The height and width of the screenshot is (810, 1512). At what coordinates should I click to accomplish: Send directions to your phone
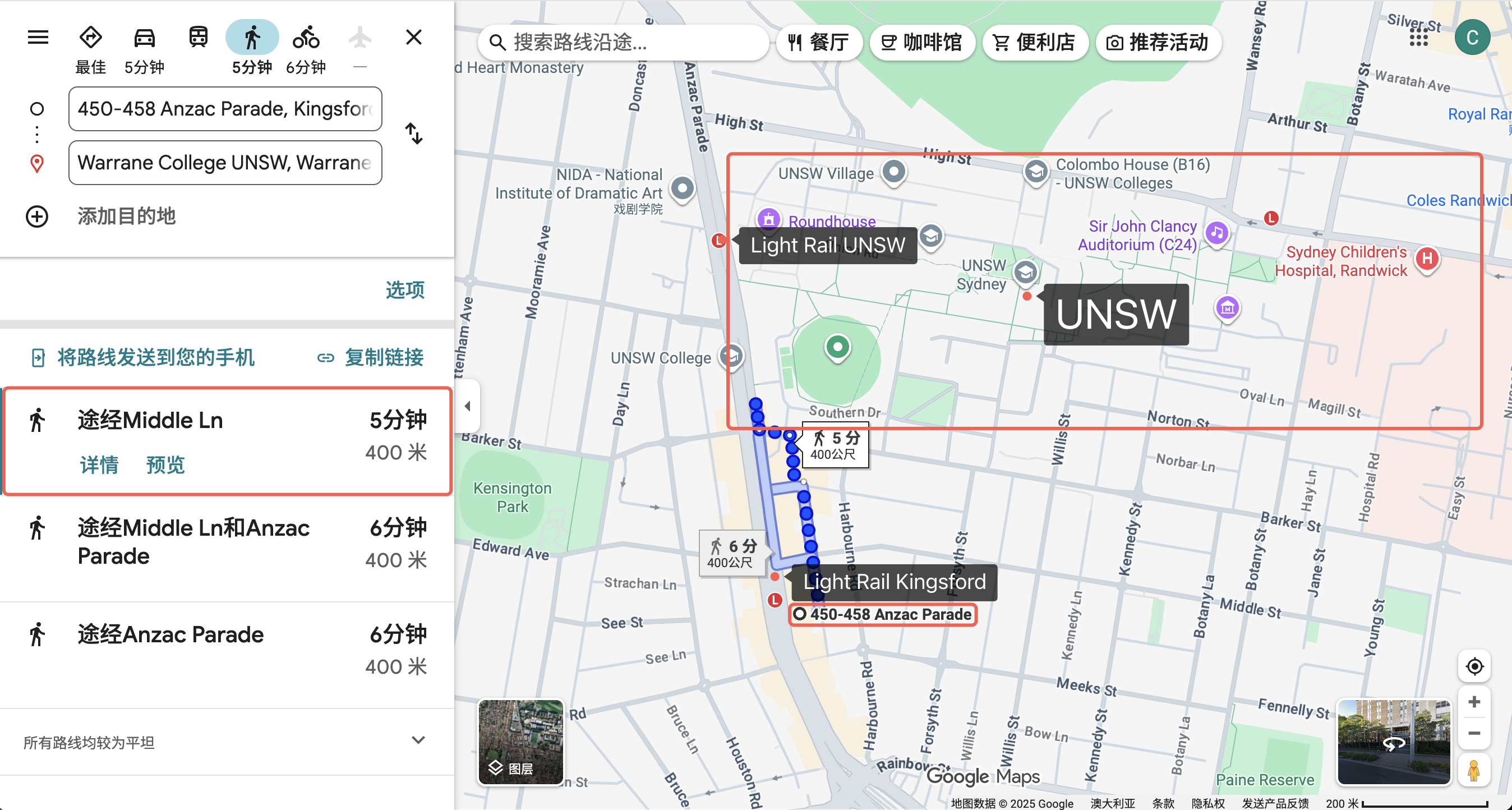(x=142, y=357)
